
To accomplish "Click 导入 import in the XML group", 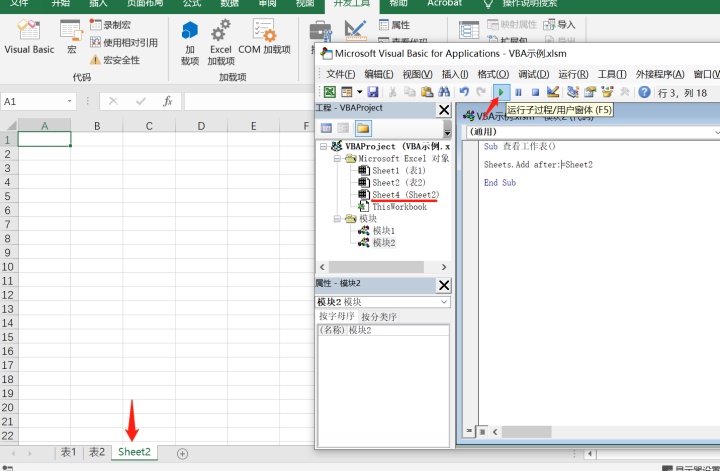I will tap(559, 25).
